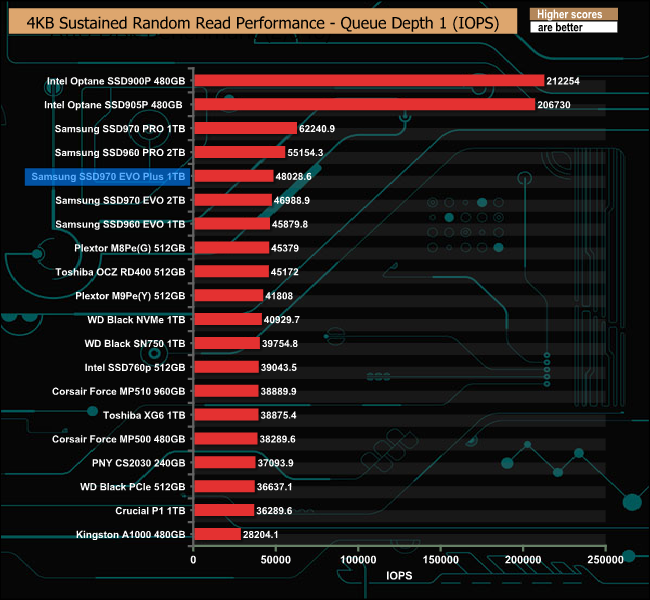Select the Samsung SSD970 PRO 1TB label
650x600 pixels.
[x=120, y=129]
